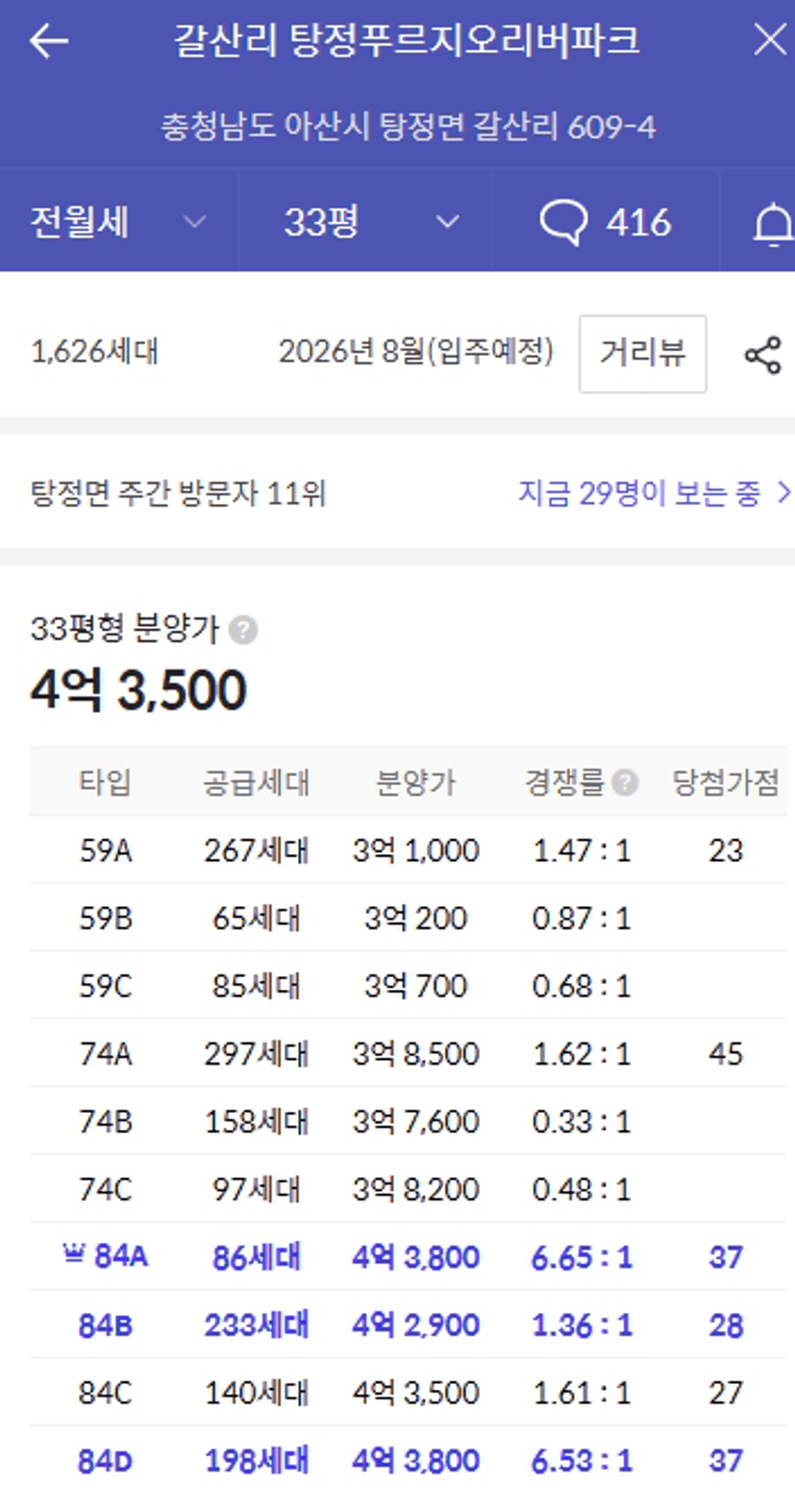Click the 분양가 column header
The width and height of the screenshot is (795, 1512).
coord(415,782)
